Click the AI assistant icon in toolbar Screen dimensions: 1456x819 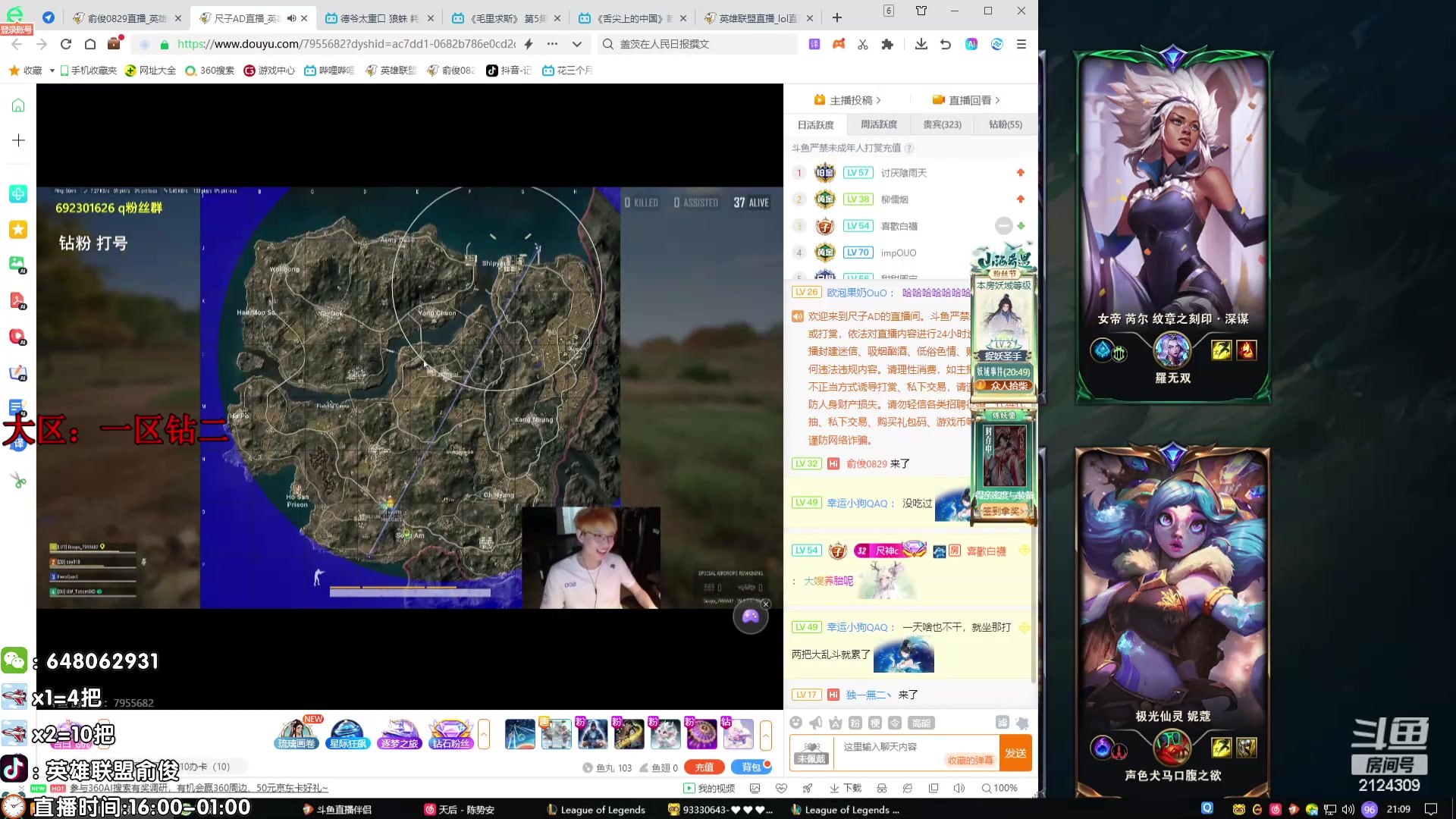point(971,44)
